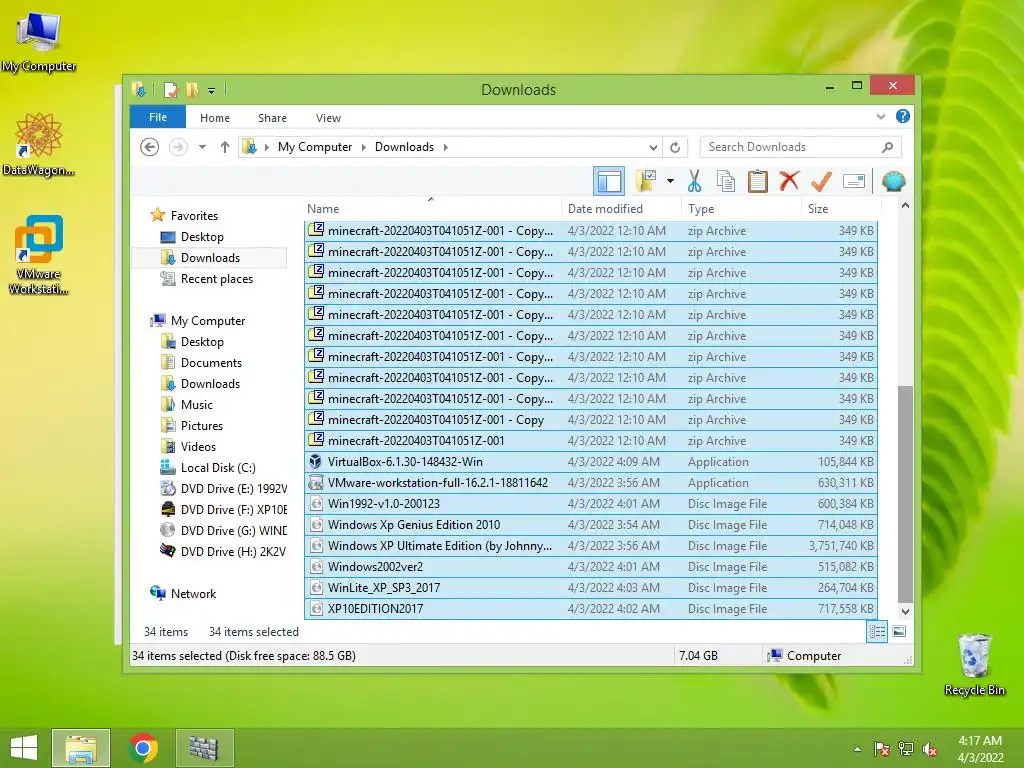Expand the arrow after Downloads in the breadcrumb
Viewport: 1024px width, 768px height.
pos(445,147)
